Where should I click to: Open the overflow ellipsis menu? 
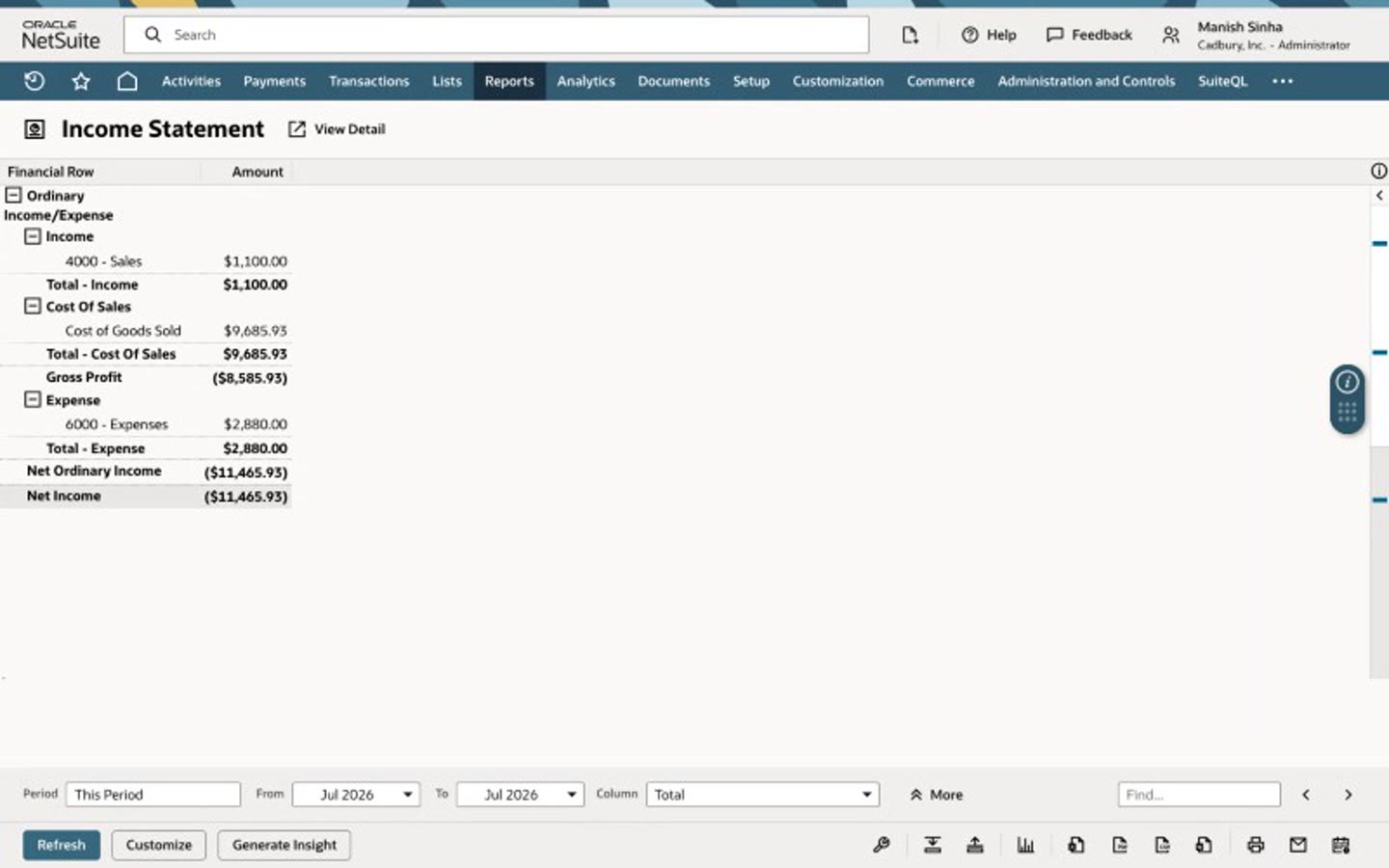pos(1282,81)
